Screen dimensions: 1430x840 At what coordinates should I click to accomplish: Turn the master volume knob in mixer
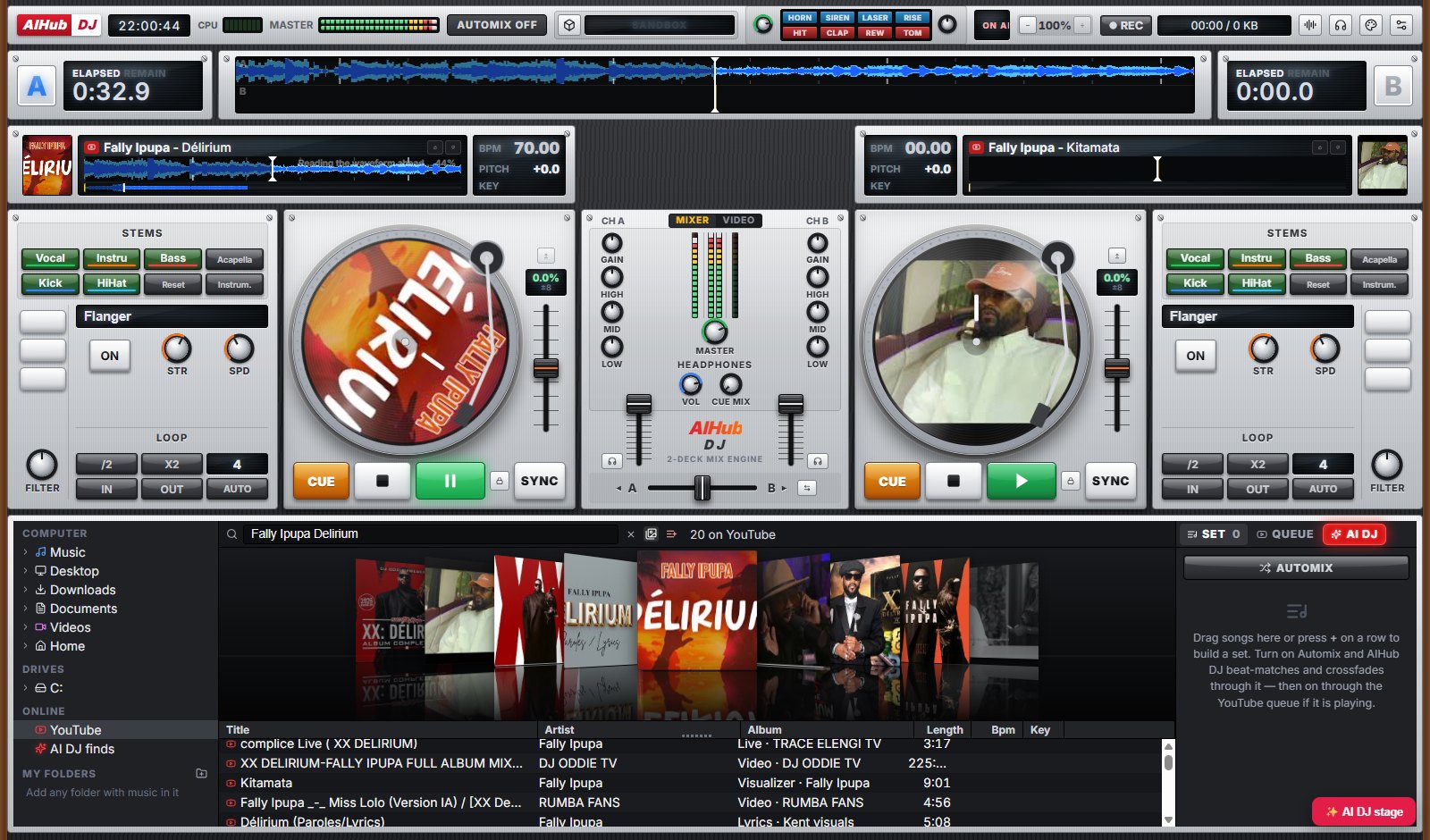(x=715, y=332)
